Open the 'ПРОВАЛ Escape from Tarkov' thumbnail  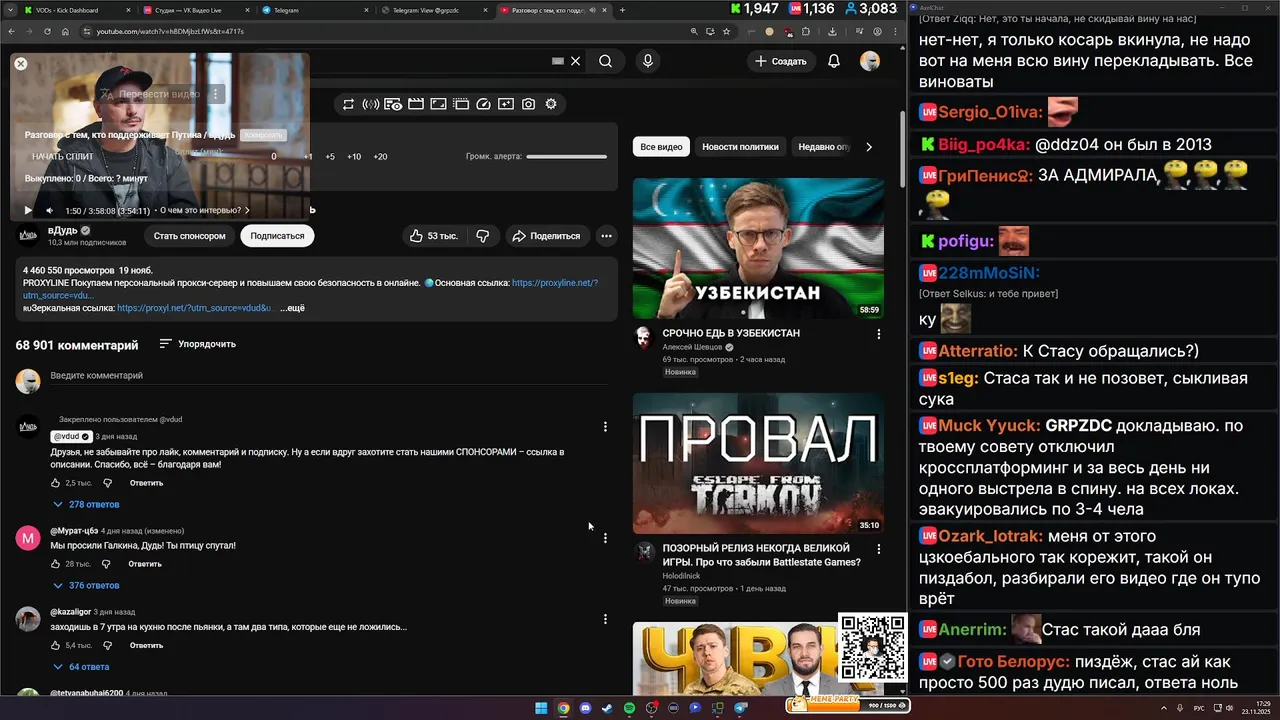(758, 463)
